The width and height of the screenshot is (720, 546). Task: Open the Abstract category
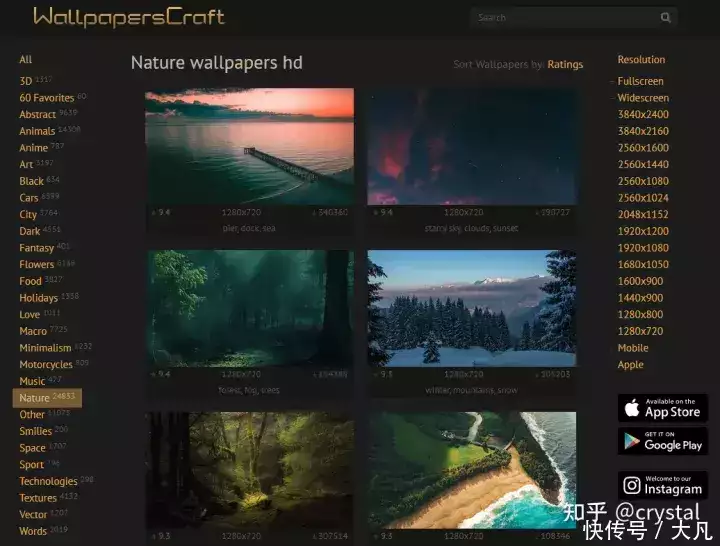pyautogui.click(x=37, y=114)
